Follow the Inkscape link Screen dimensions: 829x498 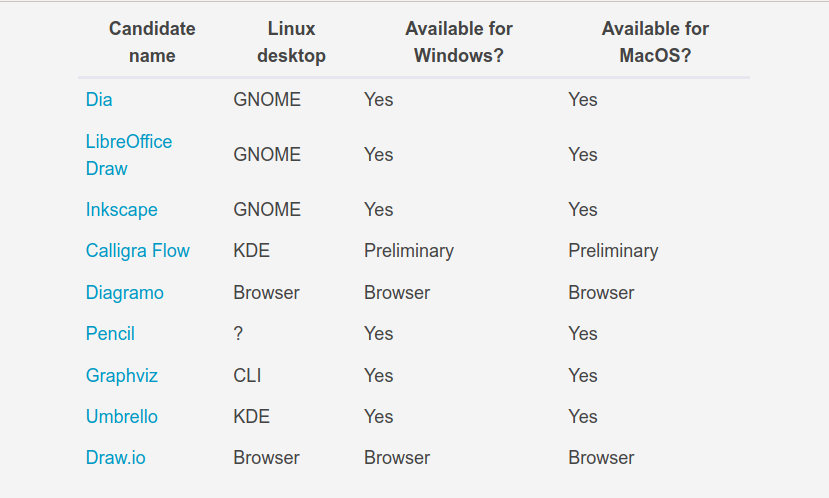click(x=122, y=209)
